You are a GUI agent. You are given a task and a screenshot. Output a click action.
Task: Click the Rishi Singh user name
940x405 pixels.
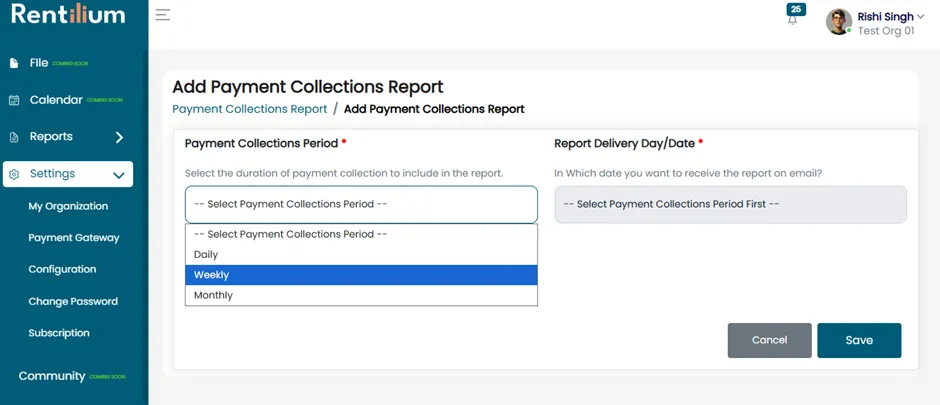(885, 17)
